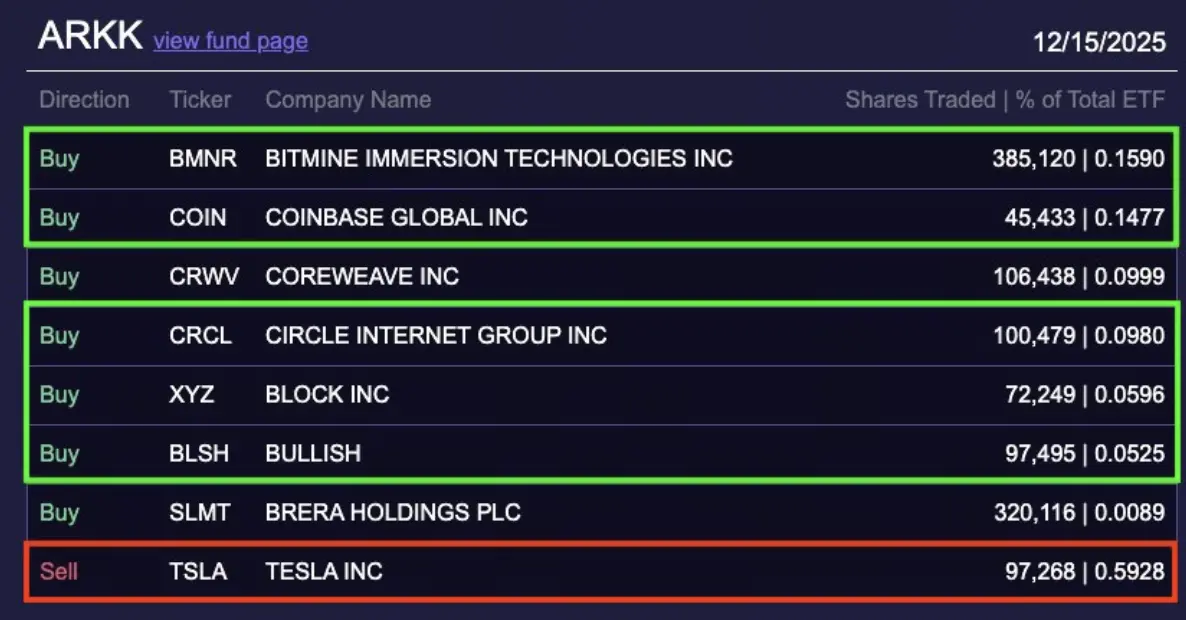Select the COIN ticker symbol
This screenshot has height=620, width=1186.
click(x=197, y=217)
